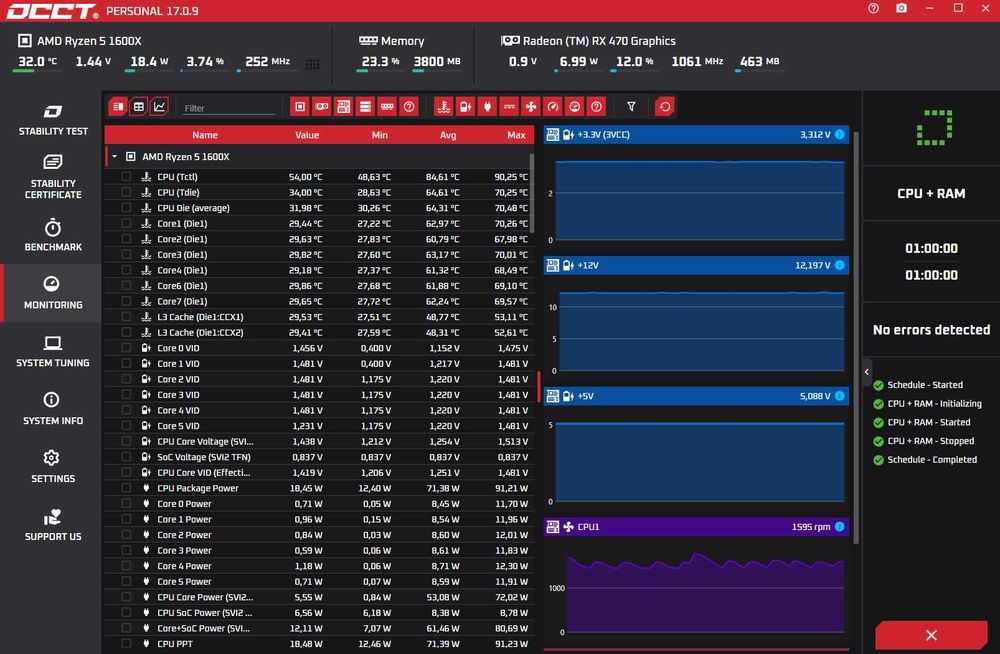Image resolution: width=1000 pixels, height=654 pixels.
Task: Click the reset min/max refresh icon
Action: click(x=665, y=107)
